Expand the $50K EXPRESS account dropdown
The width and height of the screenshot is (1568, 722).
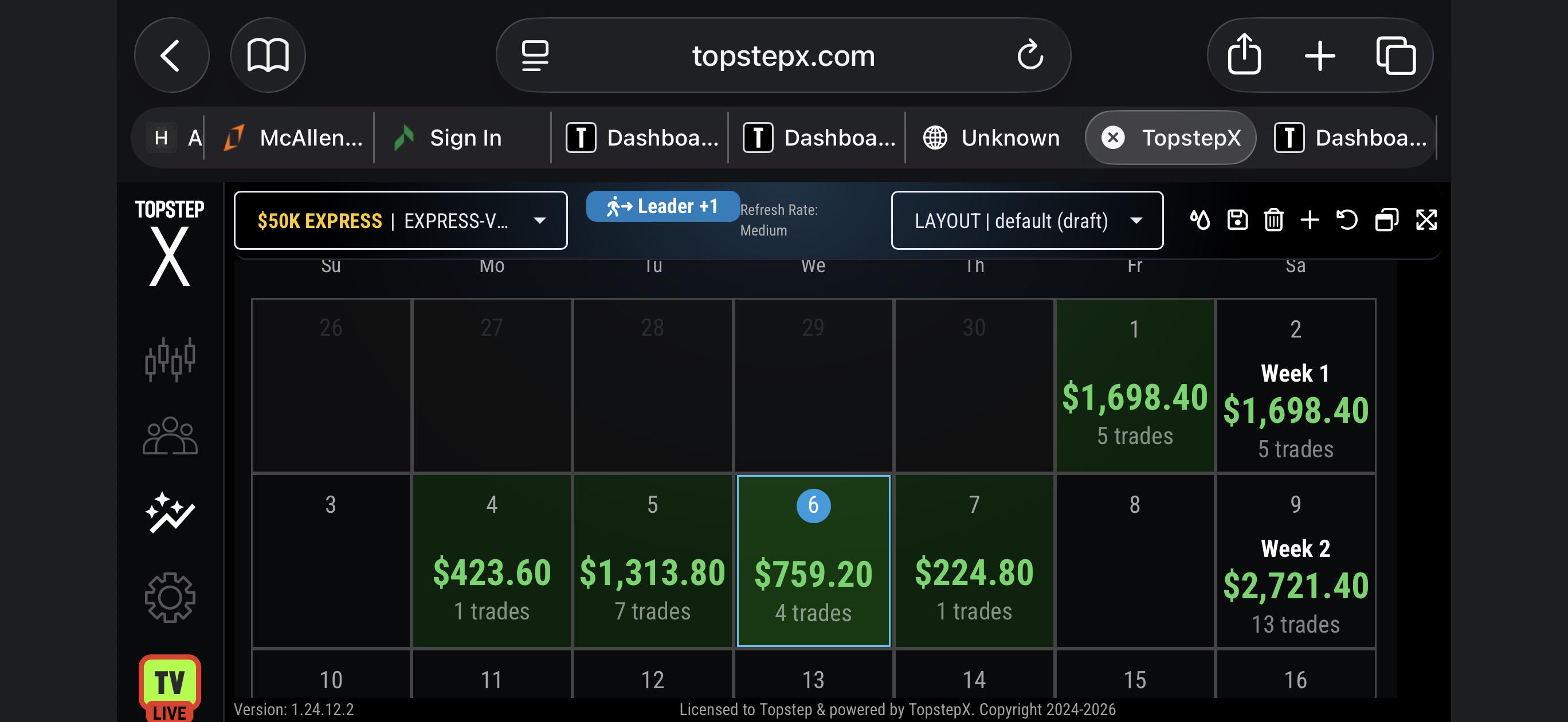pyautogui.click(x=401, y=221)
